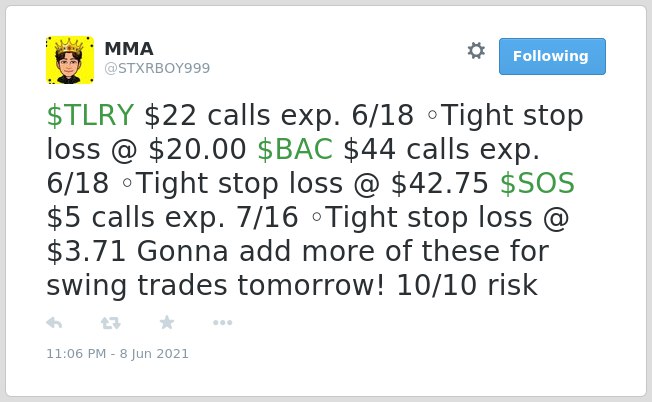This screenshot has width=652, height=402.
Task: Open the more options ellipsis menu
Action: click(222, 323)
